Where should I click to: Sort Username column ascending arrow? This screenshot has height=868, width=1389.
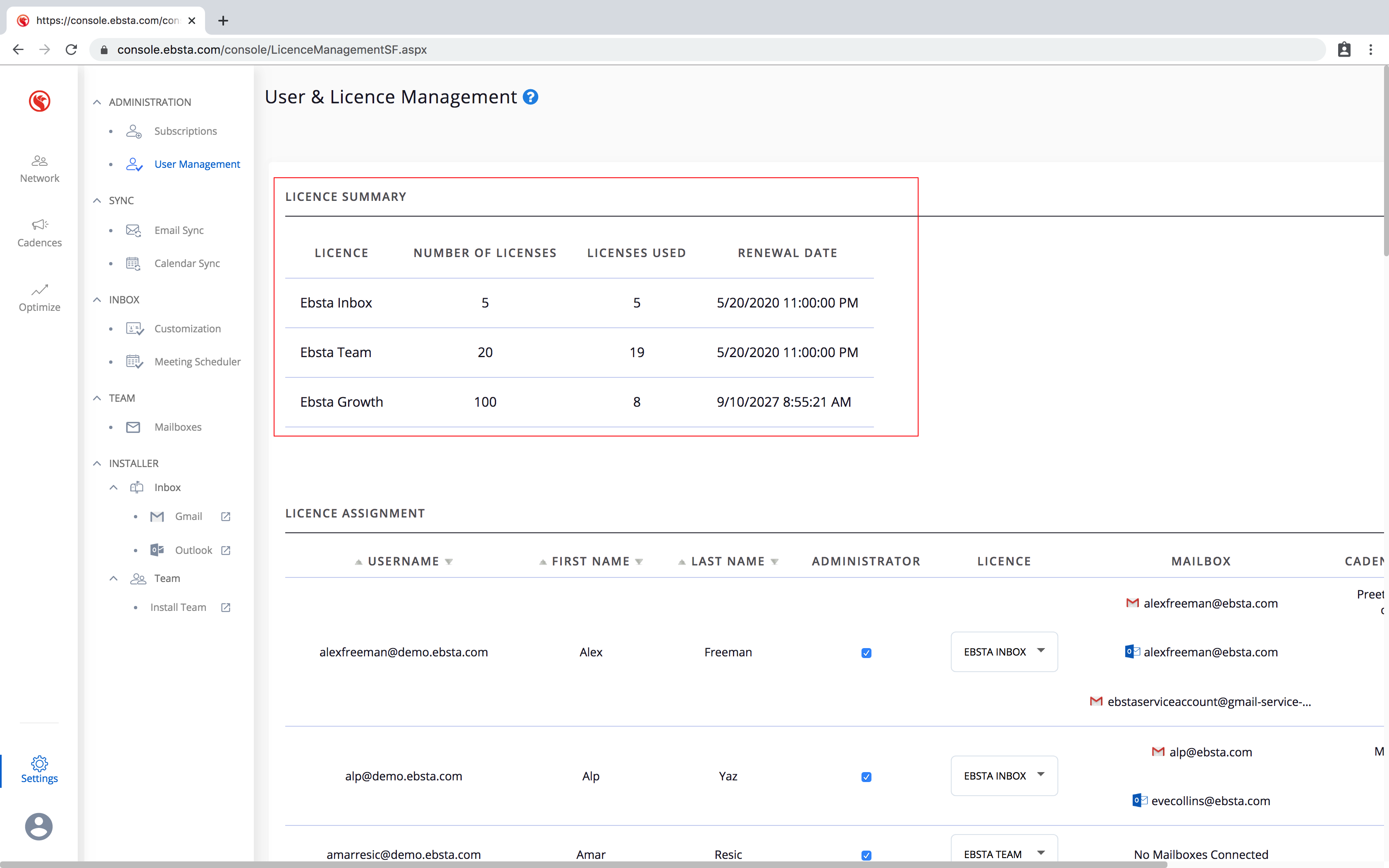(x=359, y=562)
